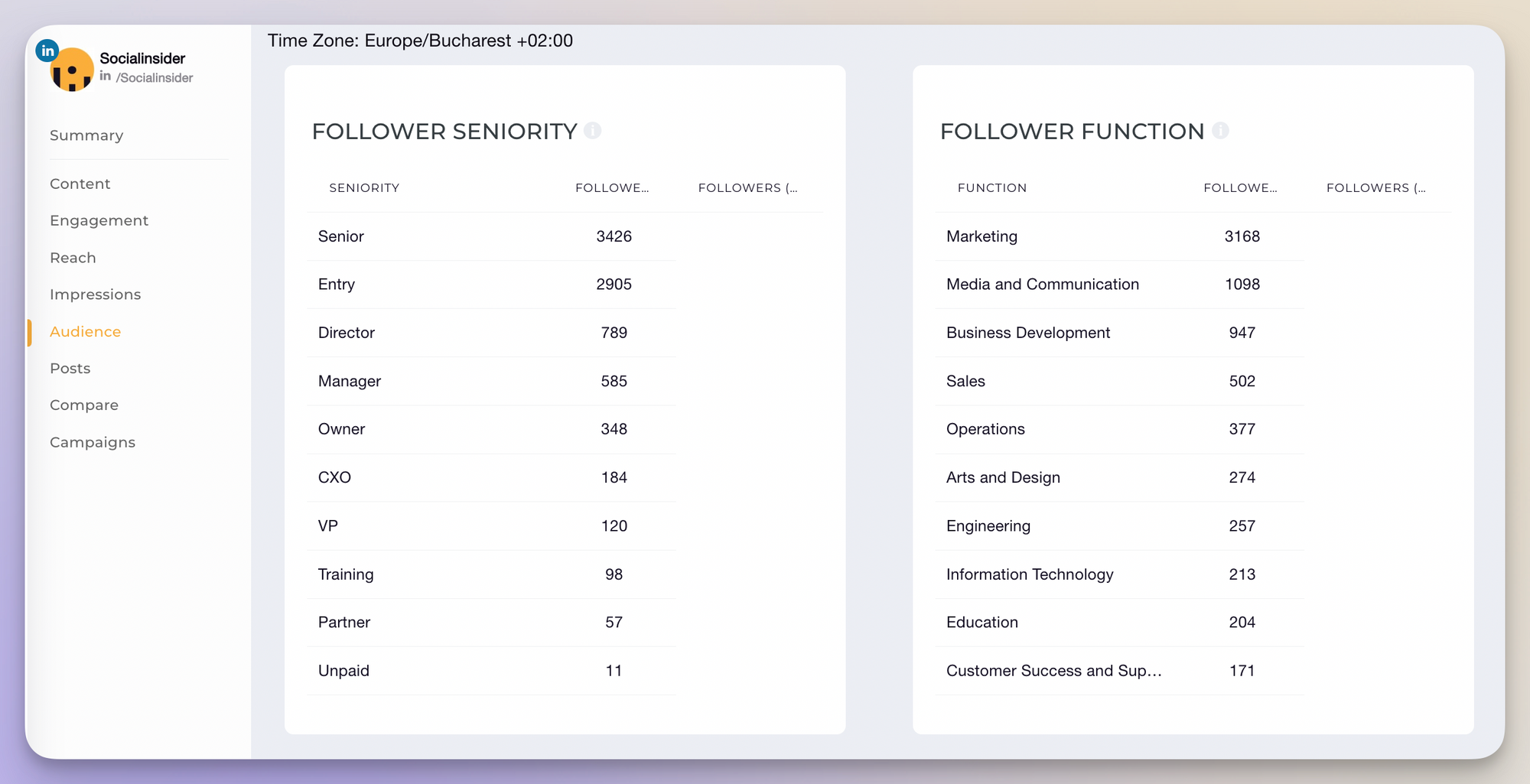Select the Owner seniority row
Screen dimensions: 1530x784
point(491,429)
